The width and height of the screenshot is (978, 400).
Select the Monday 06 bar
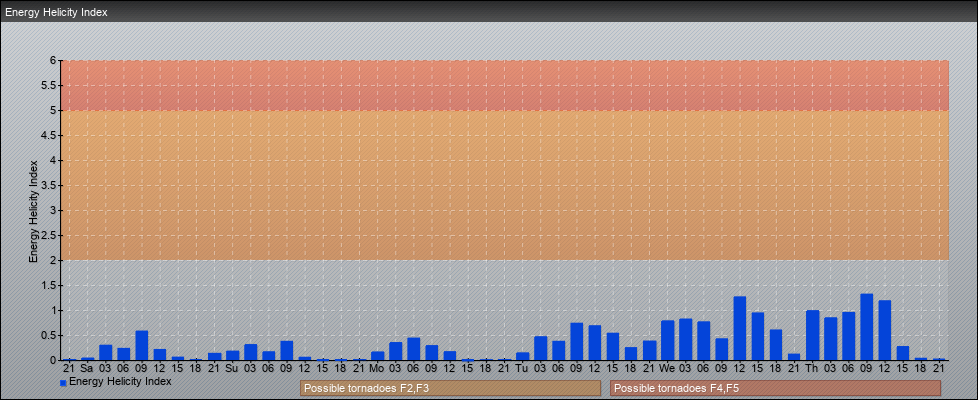click(x=414, y=349)
